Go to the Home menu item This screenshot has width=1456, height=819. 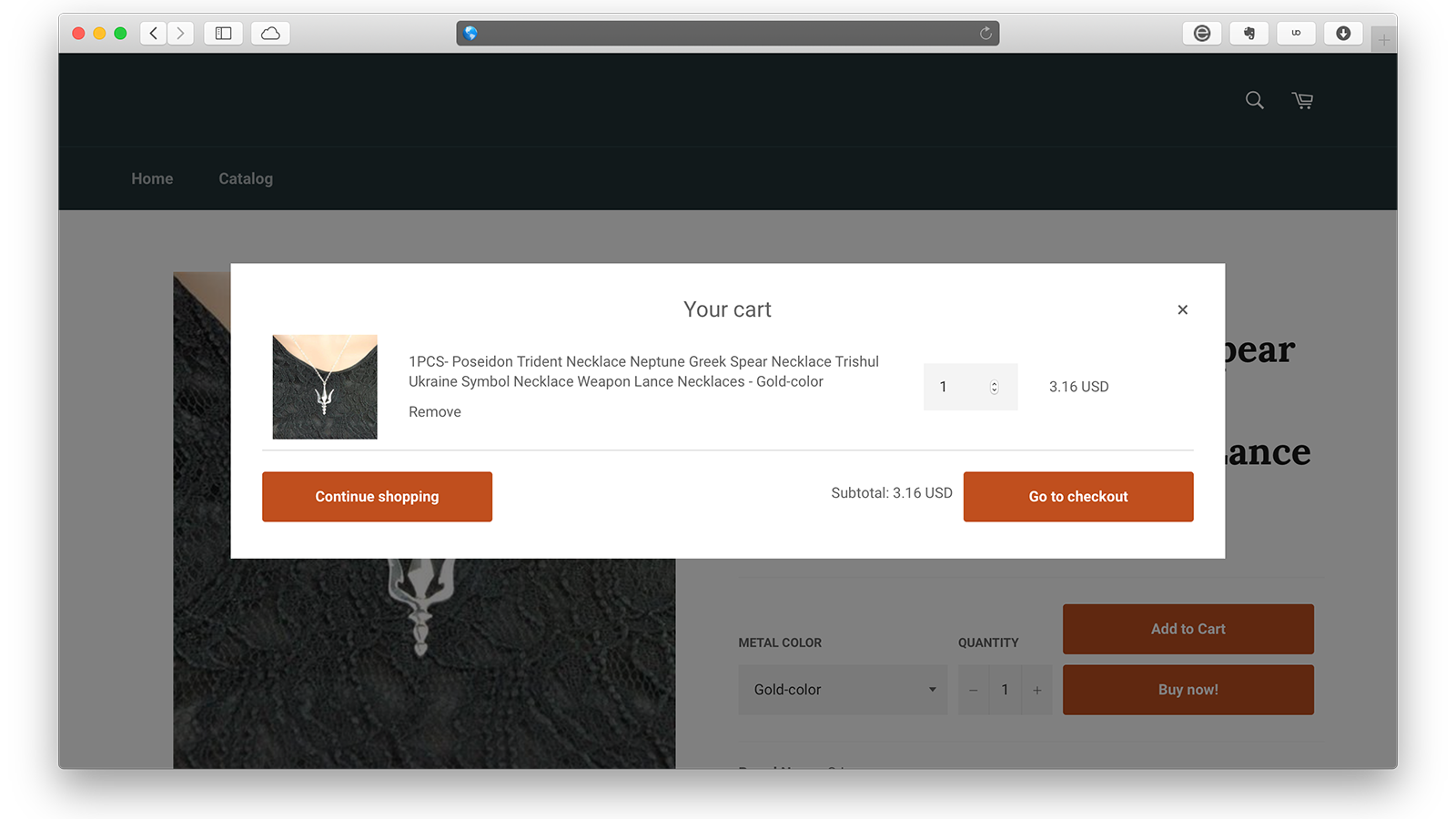click(152, 178)
